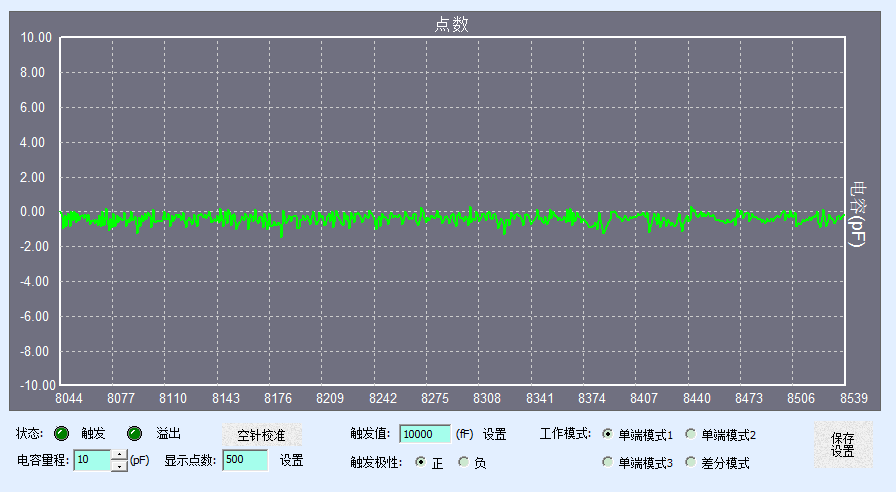Click the 点数 chart title

(x=452, y=24)
